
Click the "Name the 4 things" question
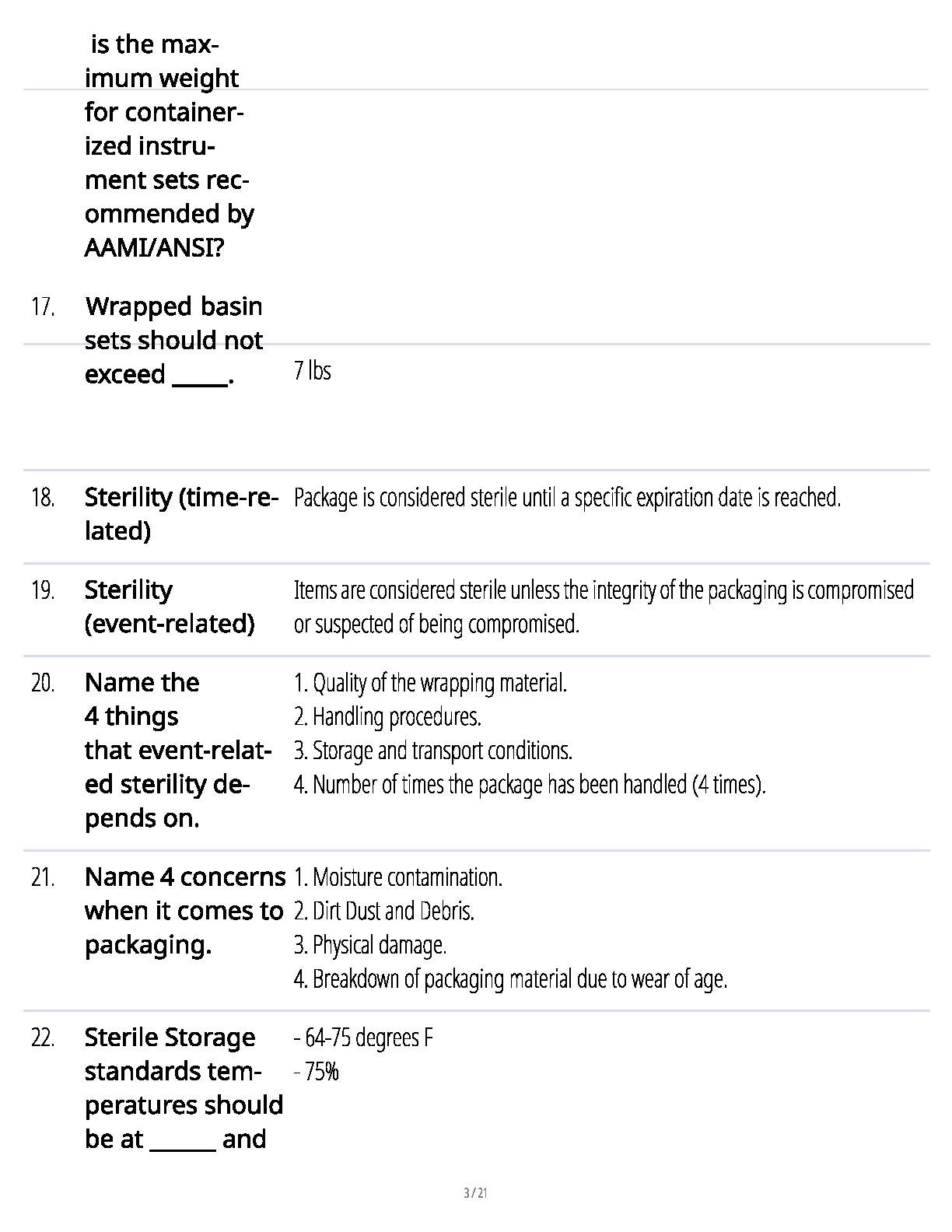[x=178, y=750]
